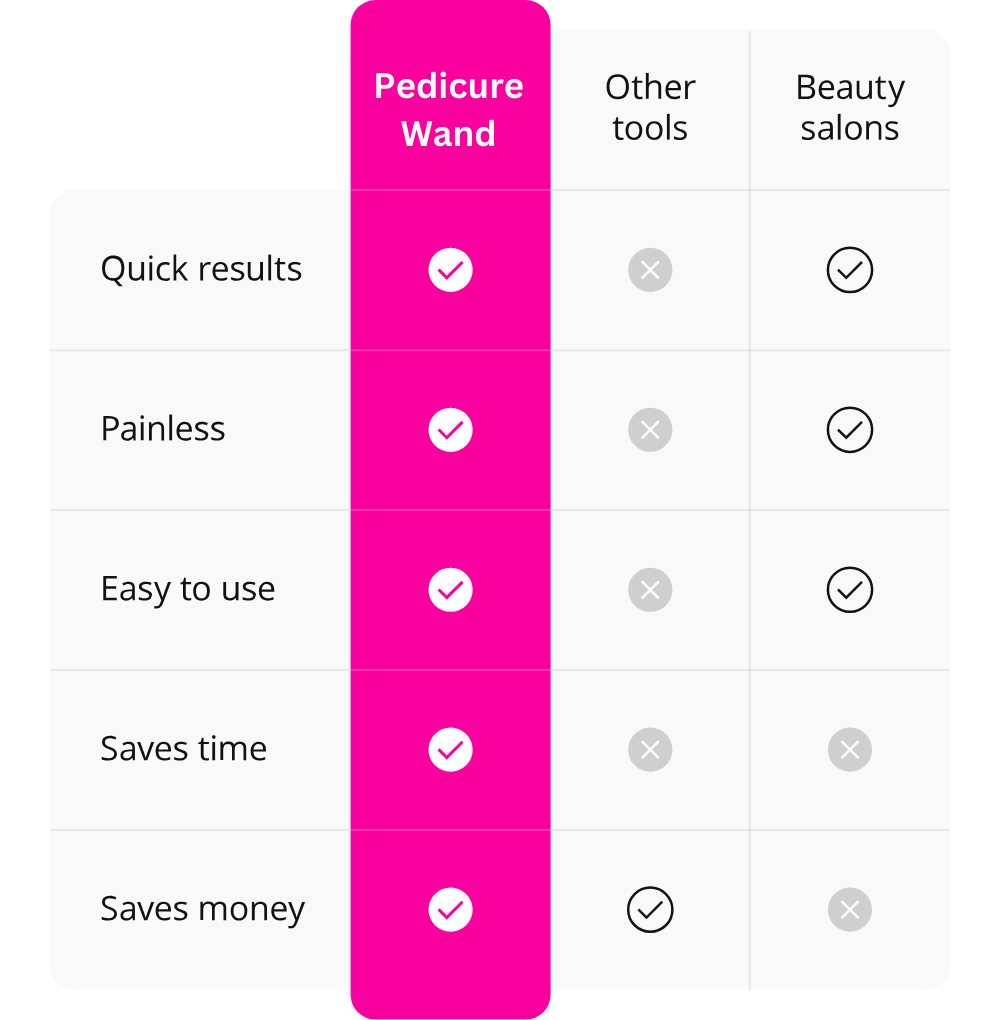The image size is (1000, 1020).
Task: Click Pedicure Wand checkmark for Easy to use
Action: [x=450, y=590]
